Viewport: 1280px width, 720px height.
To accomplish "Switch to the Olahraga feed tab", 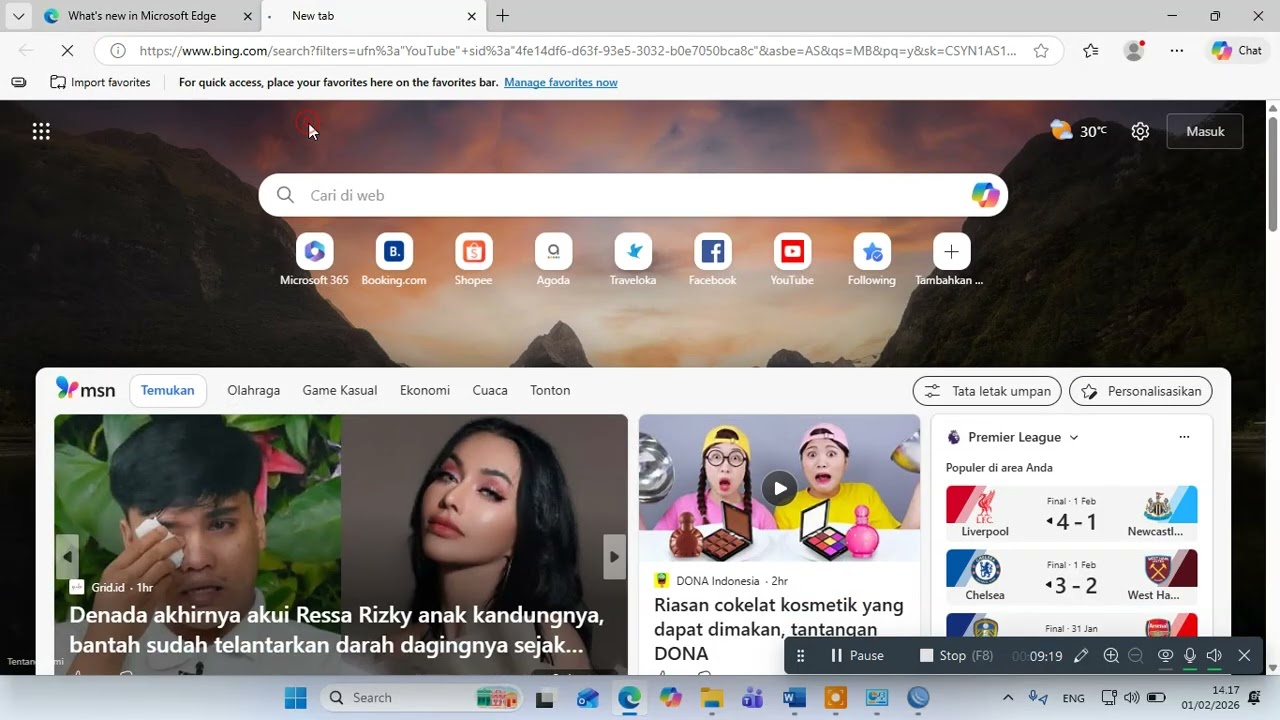I will tap(254, 391).
